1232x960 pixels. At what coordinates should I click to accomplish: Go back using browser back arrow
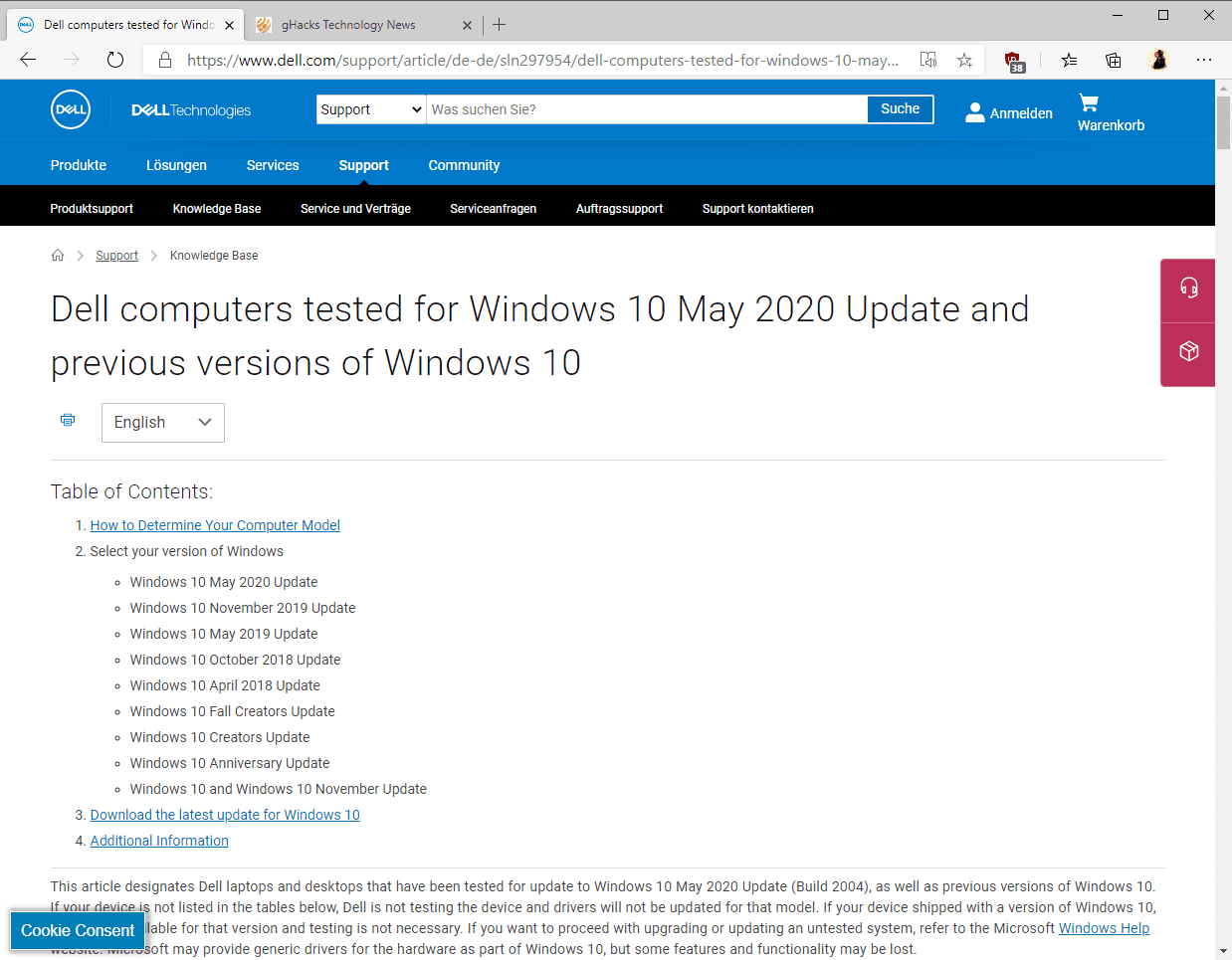(28, 60)
